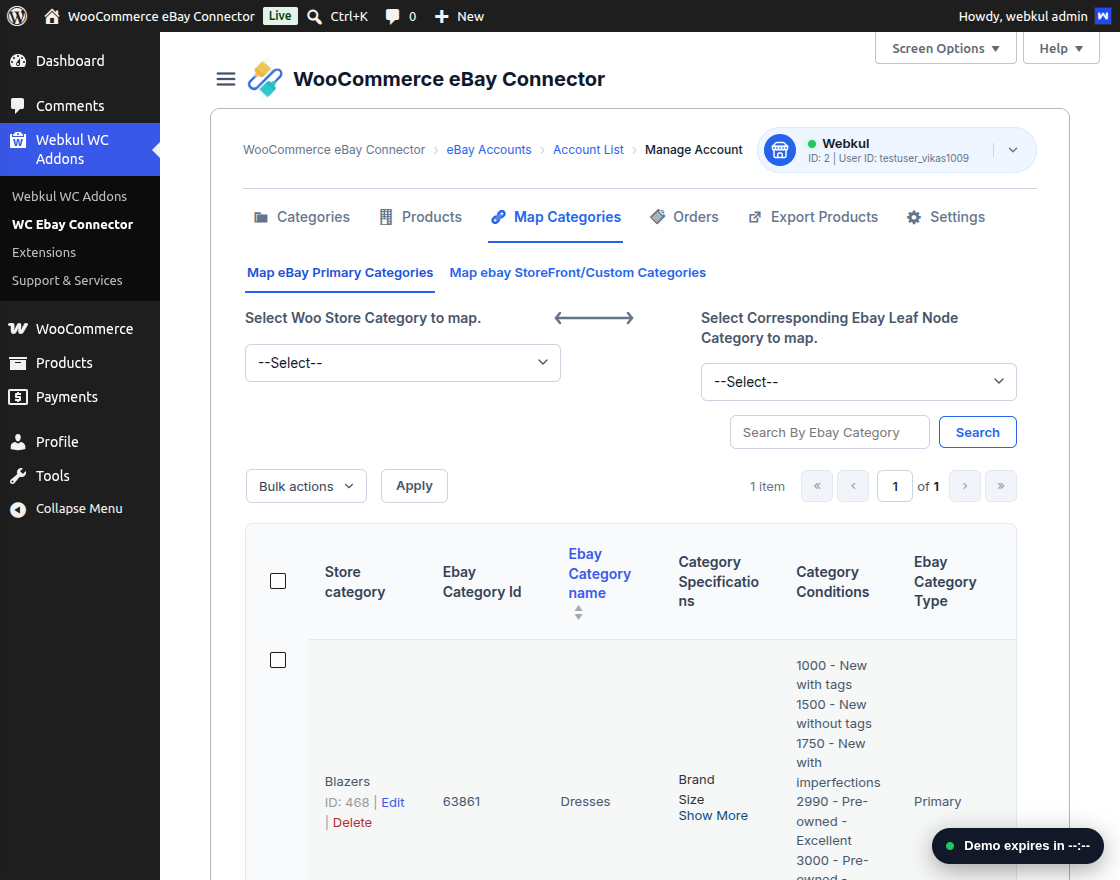This screenshot has height=880, width=1120.
Task: Click Show More under Brand Size
Action: (713, 816)
